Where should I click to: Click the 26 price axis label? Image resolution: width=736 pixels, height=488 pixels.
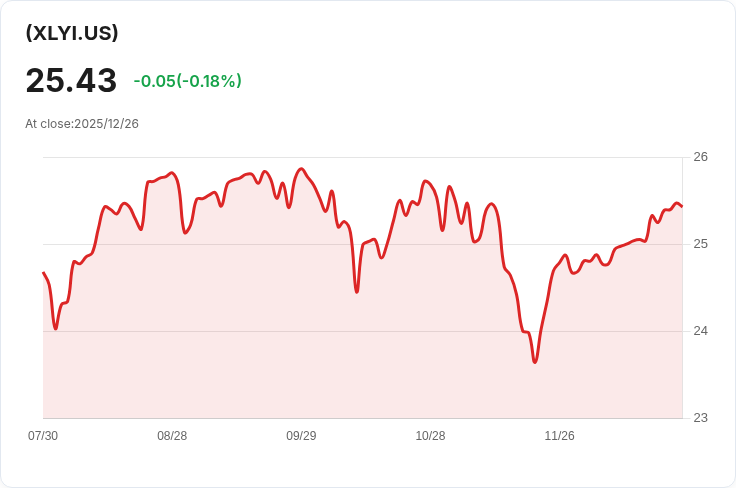click(700, 157)
